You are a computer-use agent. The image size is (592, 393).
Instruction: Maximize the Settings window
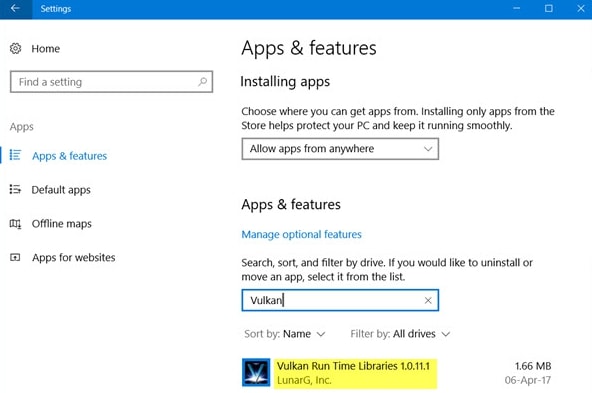(x=549, y=8)
